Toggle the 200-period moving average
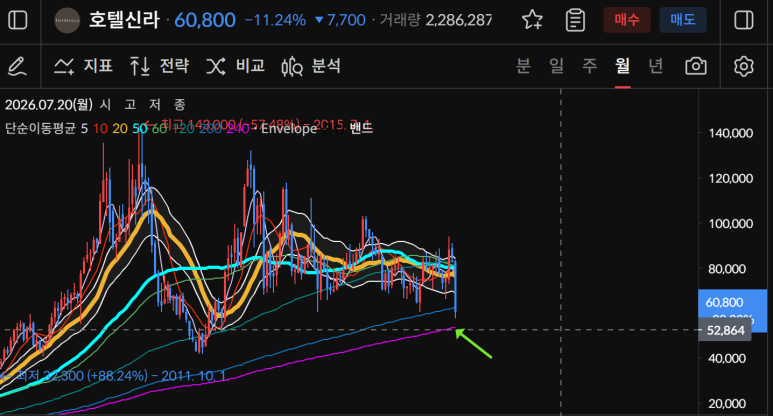This screenshot has width=773, height=416. pos(211,129)
